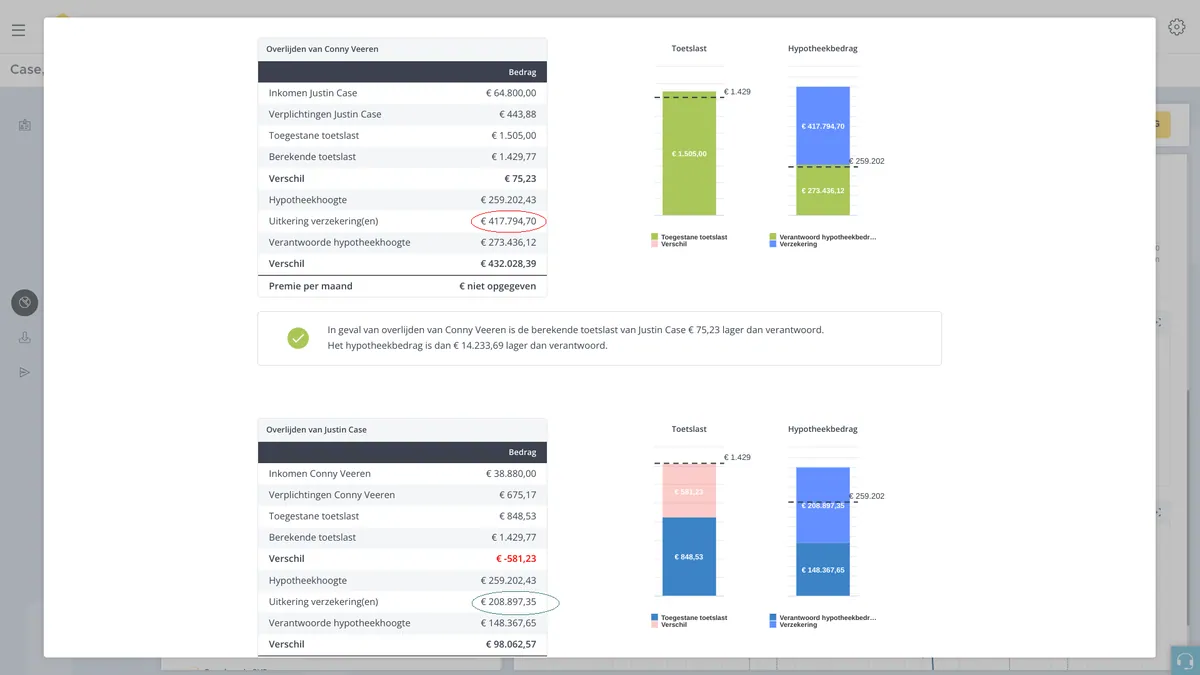Click the € 64.800,00 income value
The image size is (1200, 675).
(x=509, y=93)
